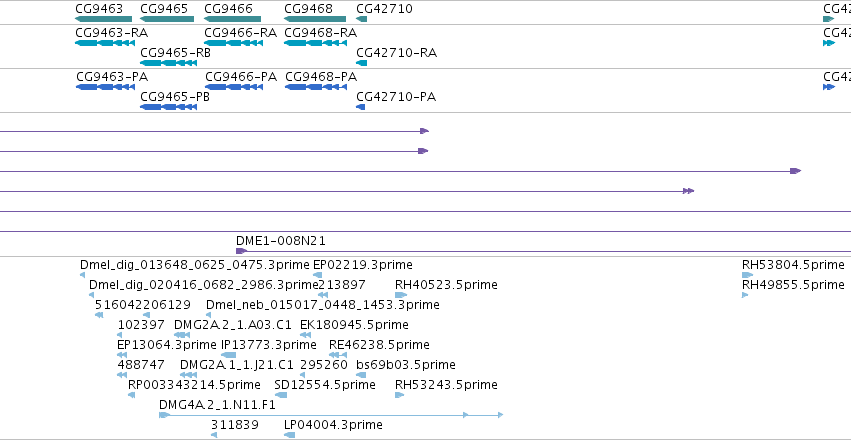Click the Dmel_neb_015017_0448_1453.3prime label
Viewport: 851px width, 440px height.
(x=323, y=305)
